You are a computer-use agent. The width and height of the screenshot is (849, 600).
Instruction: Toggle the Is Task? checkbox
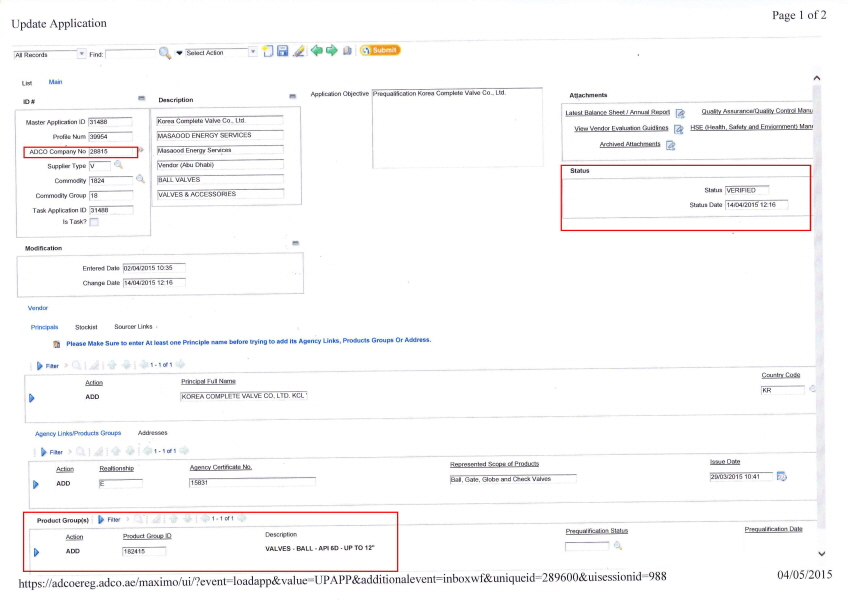tap(94, 223)
